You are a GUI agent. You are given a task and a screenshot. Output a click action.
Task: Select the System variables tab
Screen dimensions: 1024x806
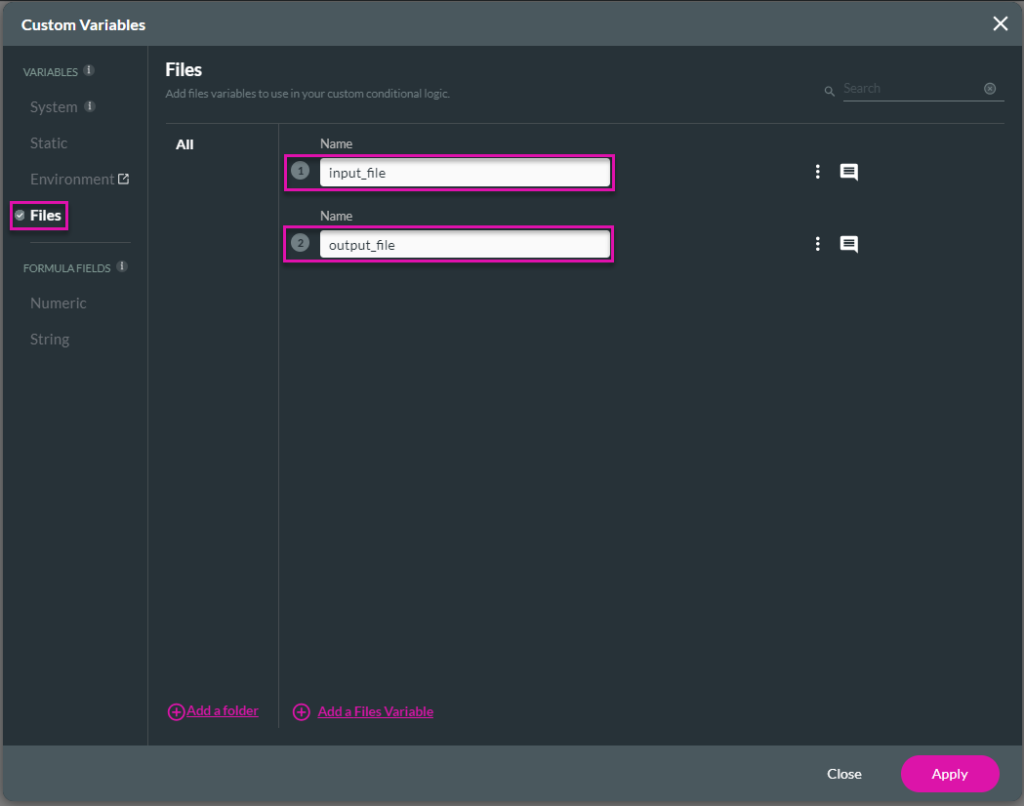click(53, 107)
